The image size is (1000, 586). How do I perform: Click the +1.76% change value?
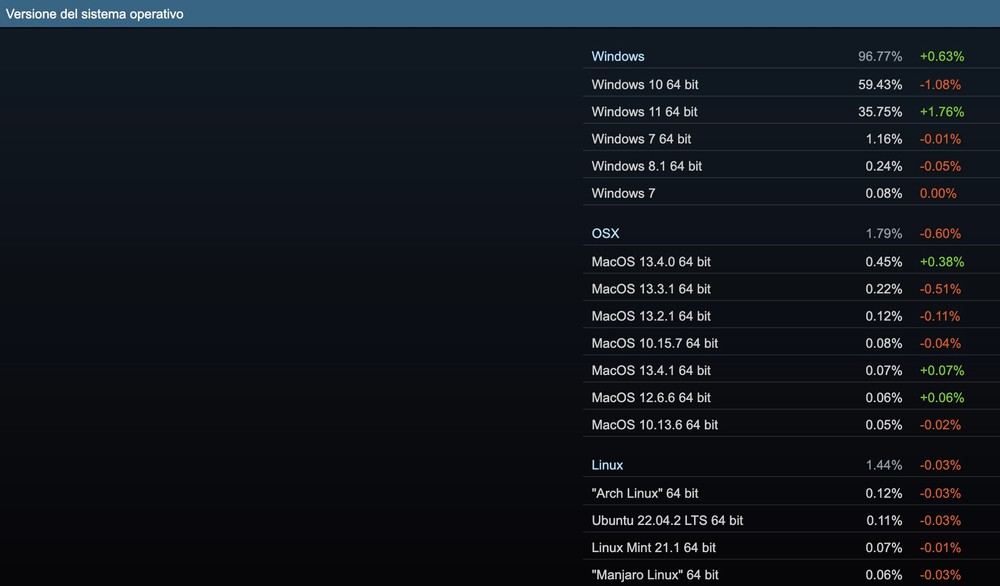[942, 112]
